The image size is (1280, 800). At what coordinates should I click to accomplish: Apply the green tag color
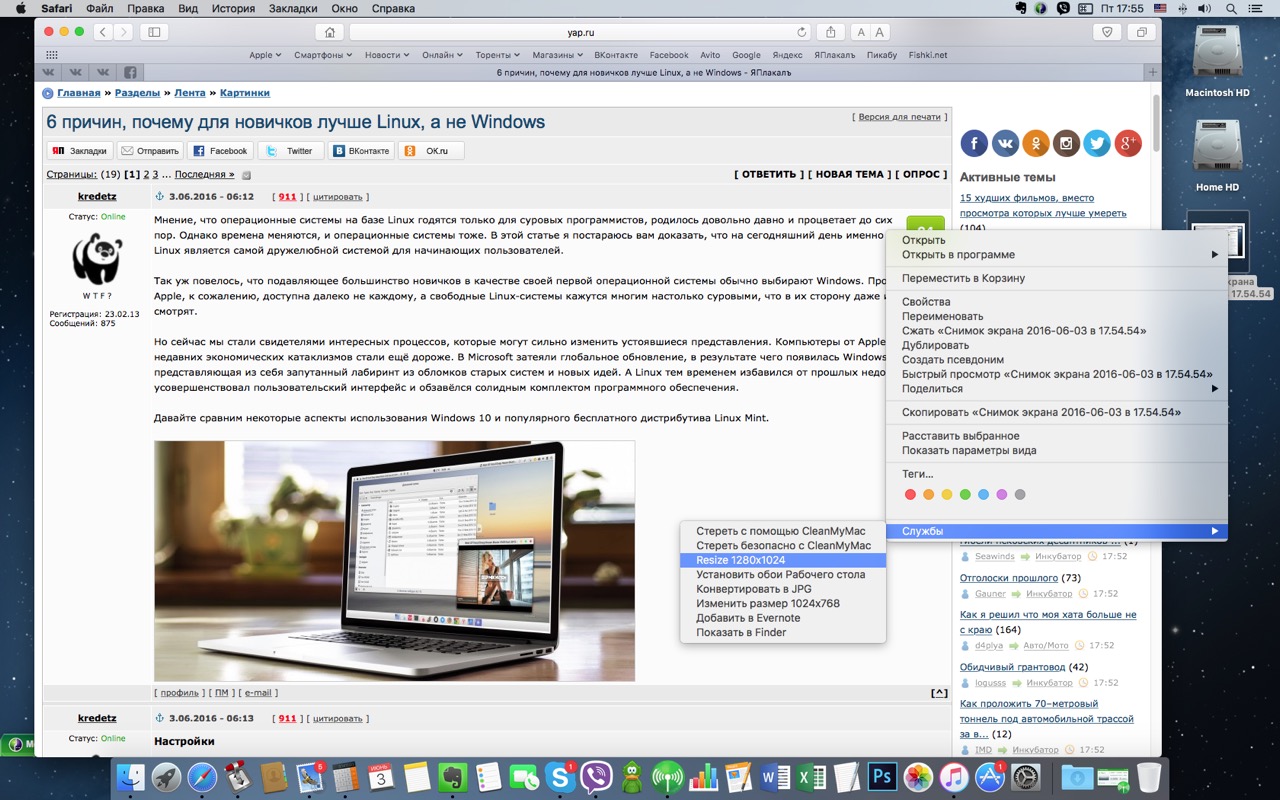click(965, 494)
